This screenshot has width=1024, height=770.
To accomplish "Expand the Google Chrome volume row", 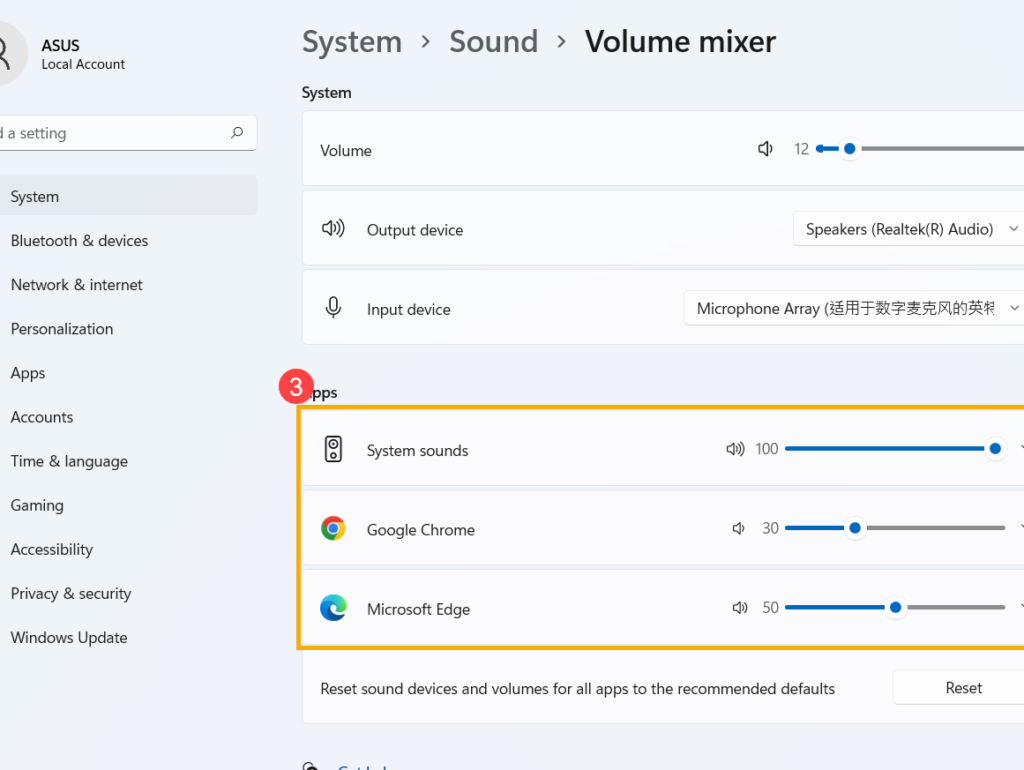I will tap(1019, 528).
